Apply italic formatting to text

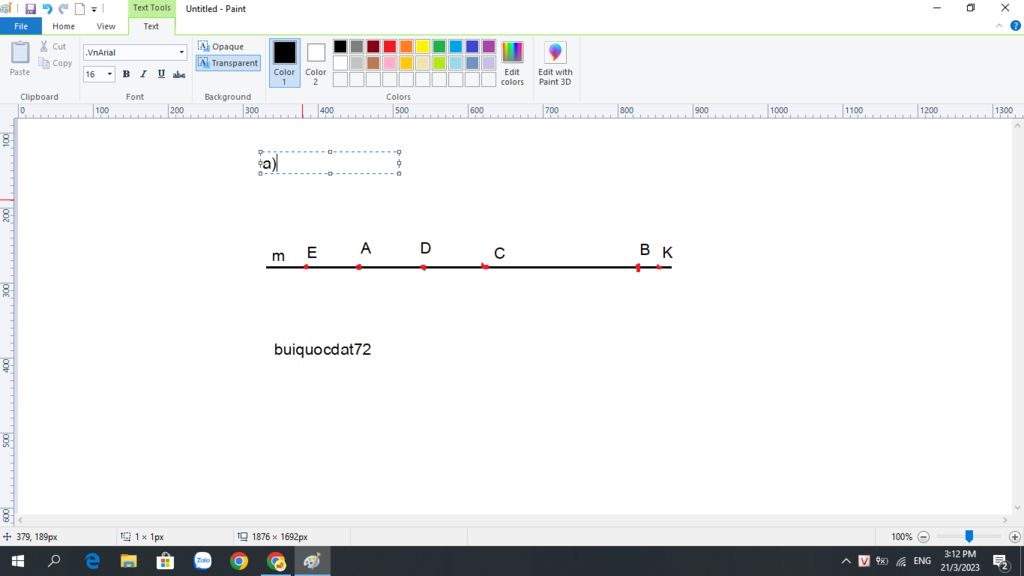(x=143, y=74)
